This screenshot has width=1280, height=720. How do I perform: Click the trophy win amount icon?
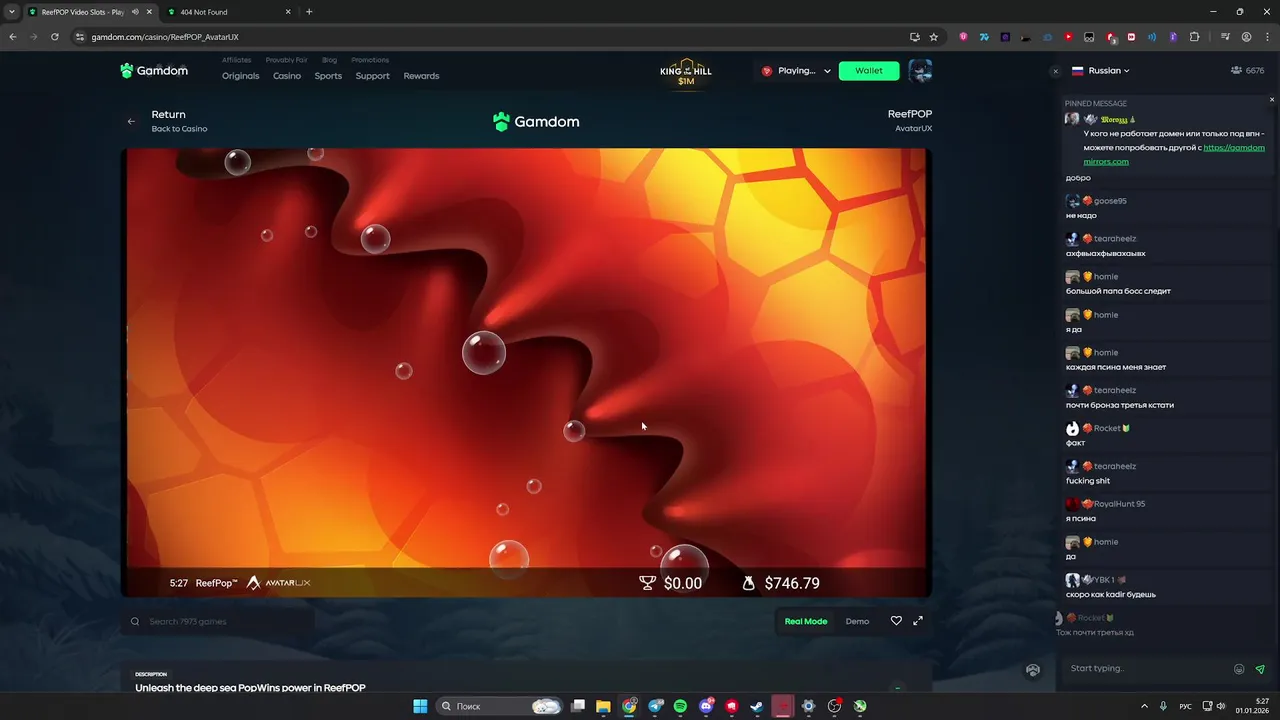tap(647, 583)
